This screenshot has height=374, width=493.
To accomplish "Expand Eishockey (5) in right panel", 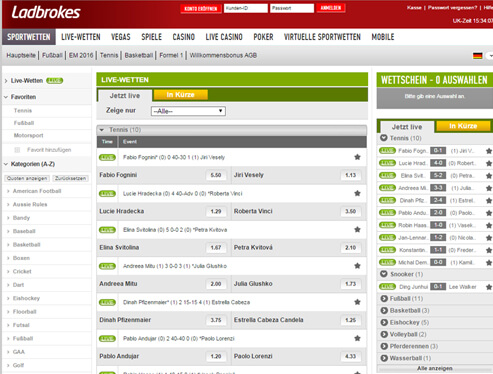I will [384, 323].
